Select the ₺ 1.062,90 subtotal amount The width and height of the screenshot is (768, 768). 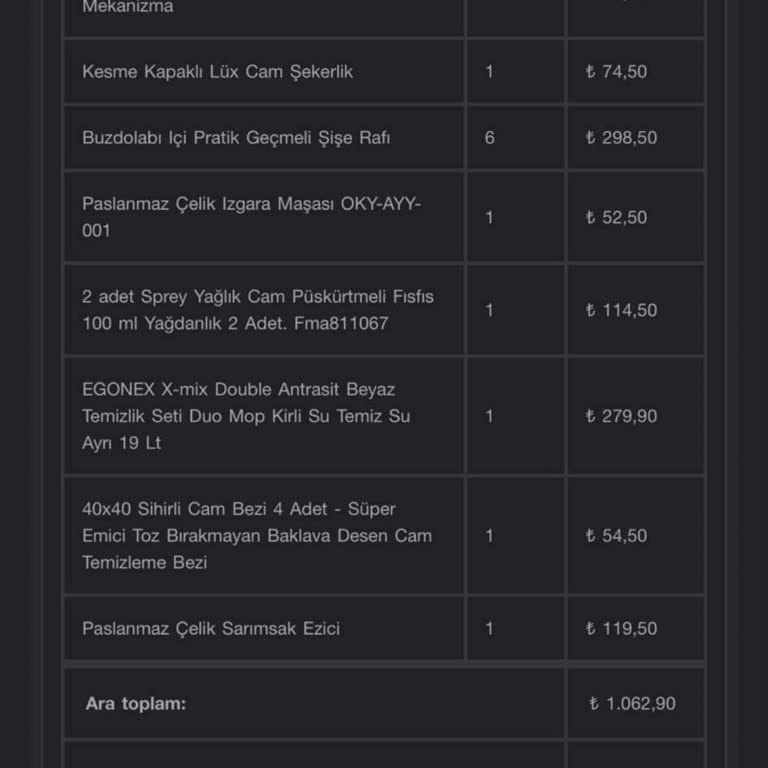click(x=632, y=704)
